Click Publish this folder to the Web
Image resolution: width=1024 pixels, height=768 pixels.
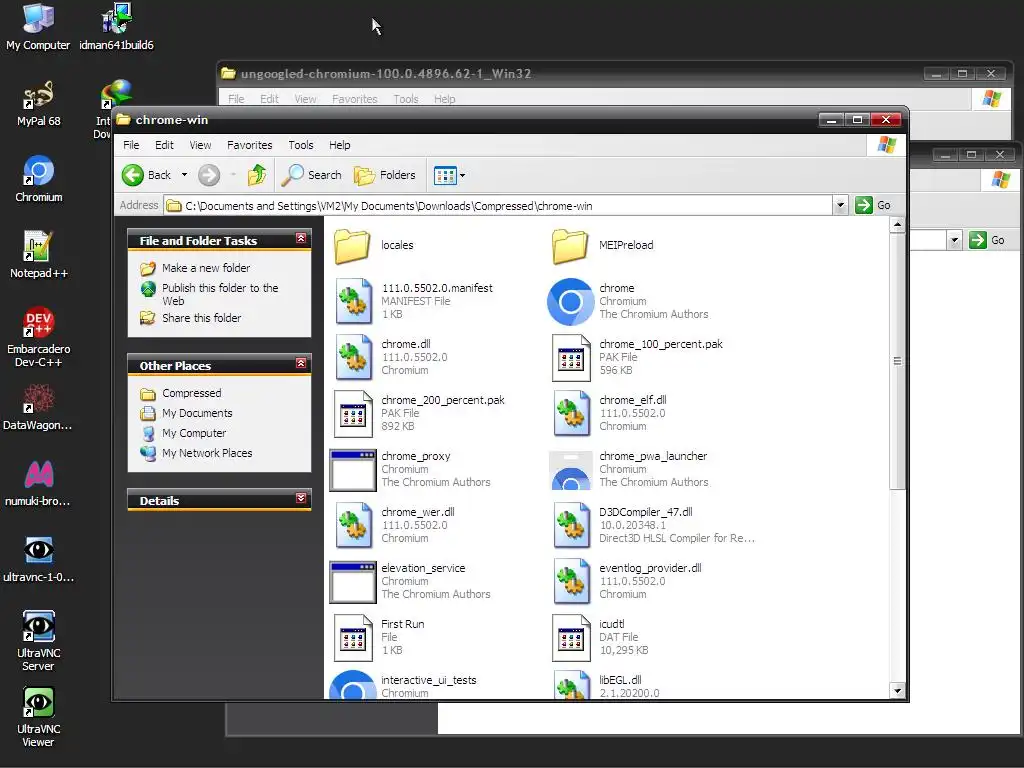220,295
